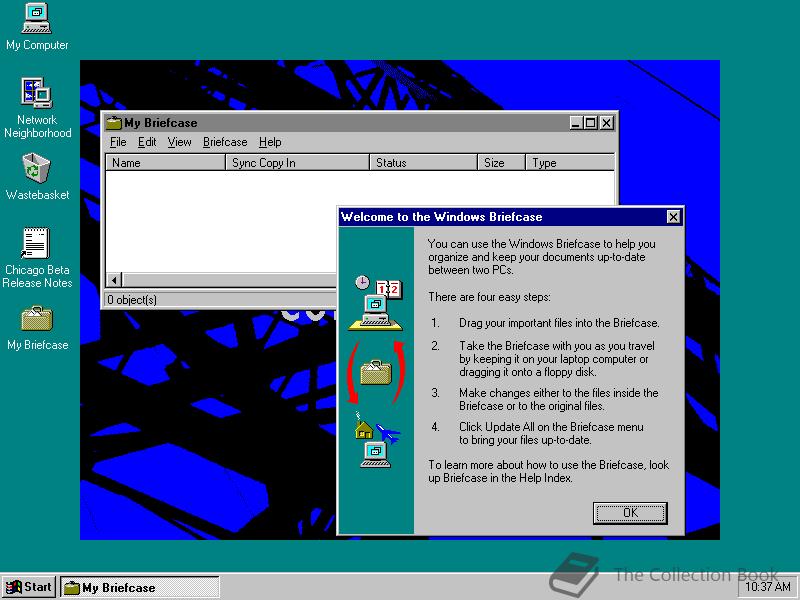Sort by Sync Copy In column header
800x600 pixels.
pyautogui.click(x=297, y=163)
